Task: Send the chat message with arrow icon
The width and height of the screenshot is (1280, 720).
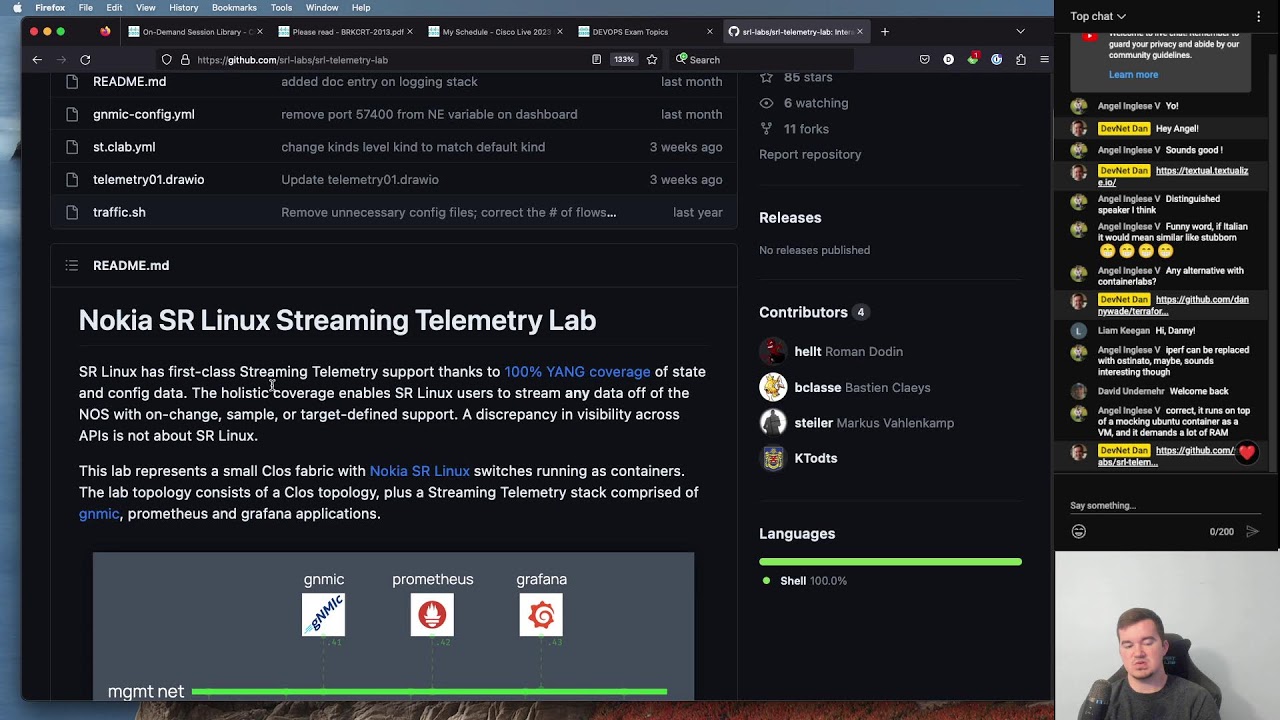Action: coord(1252,532)
